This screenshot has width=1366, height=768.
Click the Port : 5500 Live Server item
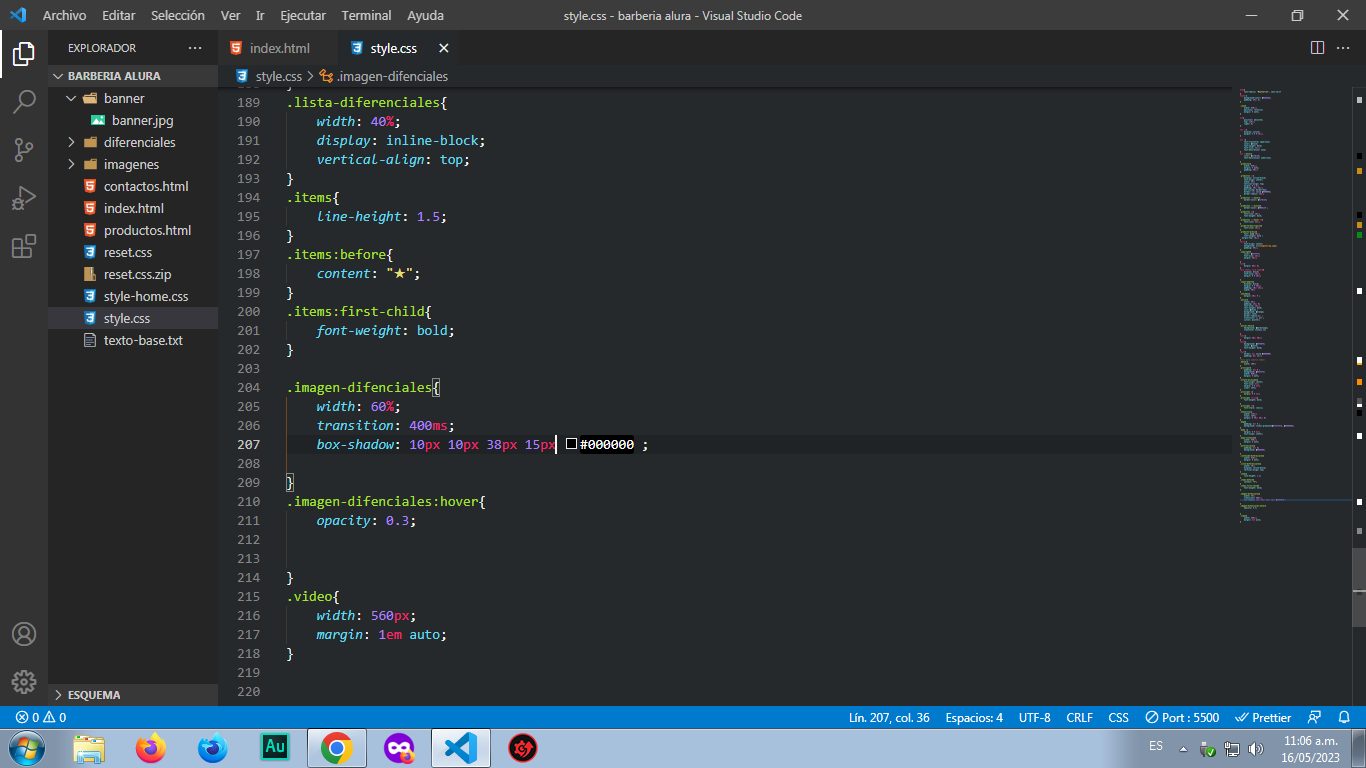tap(1182, 717)
